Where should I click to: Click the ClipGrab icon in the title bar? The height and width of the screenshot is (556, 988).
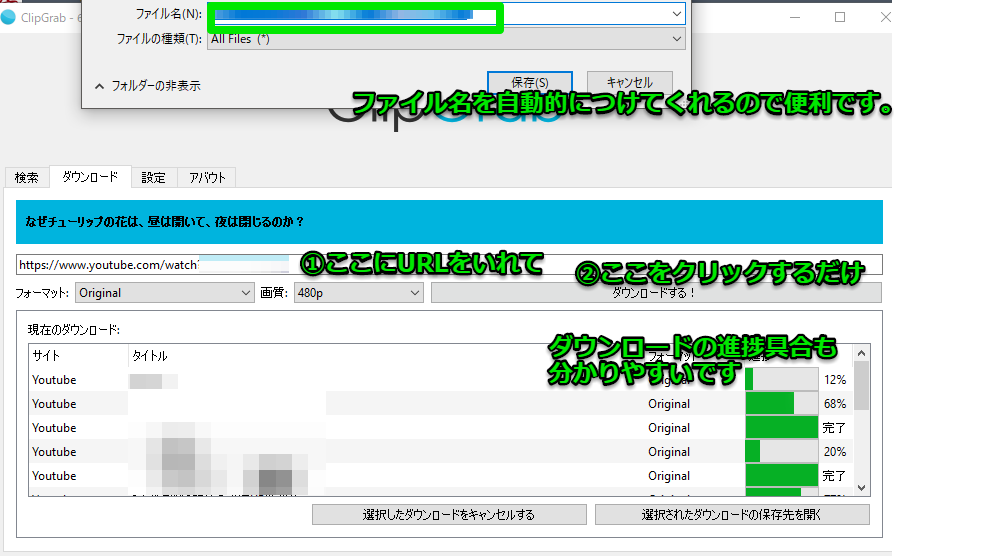pyautogui.click(x=9, y=17)
